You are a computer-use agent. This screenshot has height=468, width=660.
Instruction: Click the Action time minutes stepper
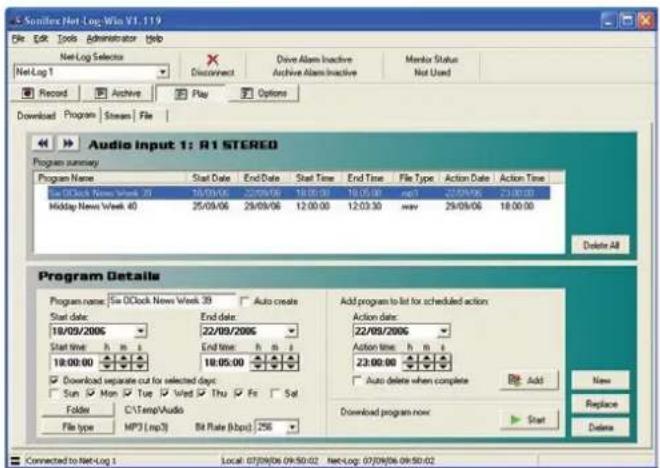click(x=427, y=362)
